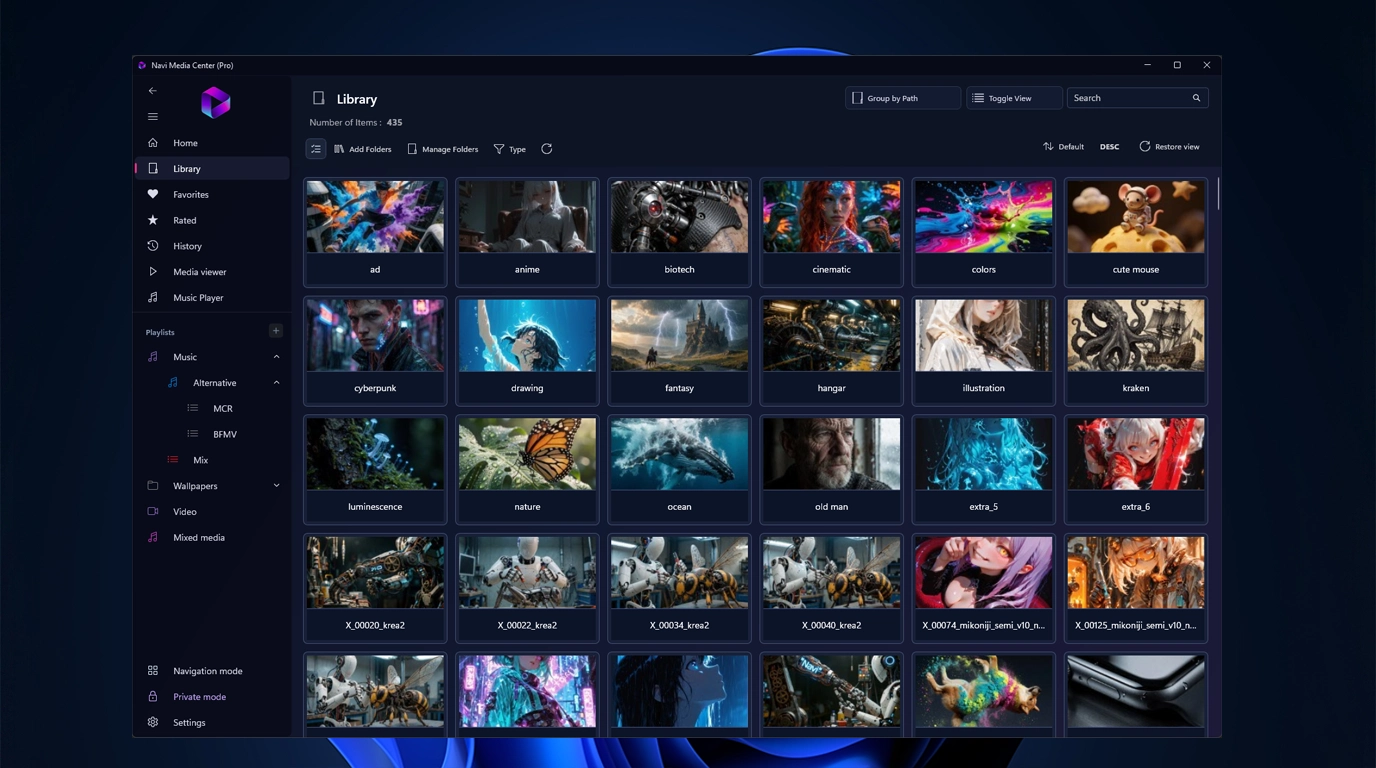Select the extra_6 item

[1136, 470]
